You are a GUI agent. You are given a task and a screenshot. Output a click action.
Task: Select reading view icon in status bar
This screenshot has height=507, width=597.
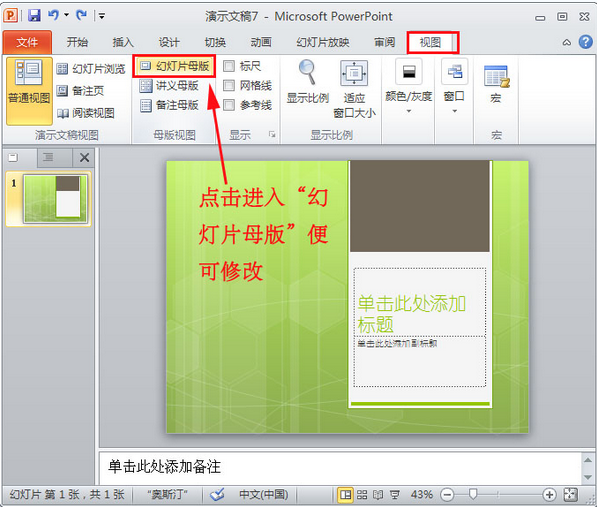378,495
